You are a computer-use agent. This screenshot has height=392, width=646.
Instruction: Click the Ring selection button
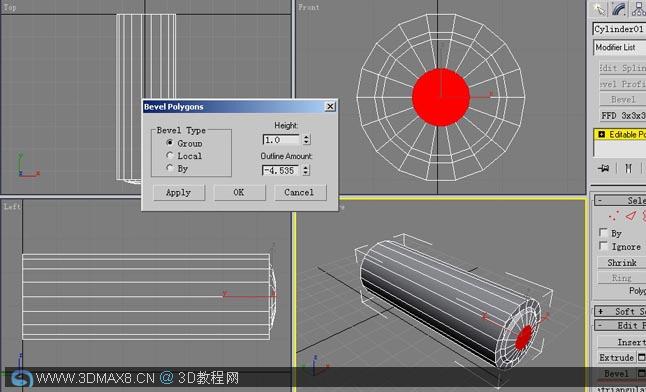click(622, 278)
